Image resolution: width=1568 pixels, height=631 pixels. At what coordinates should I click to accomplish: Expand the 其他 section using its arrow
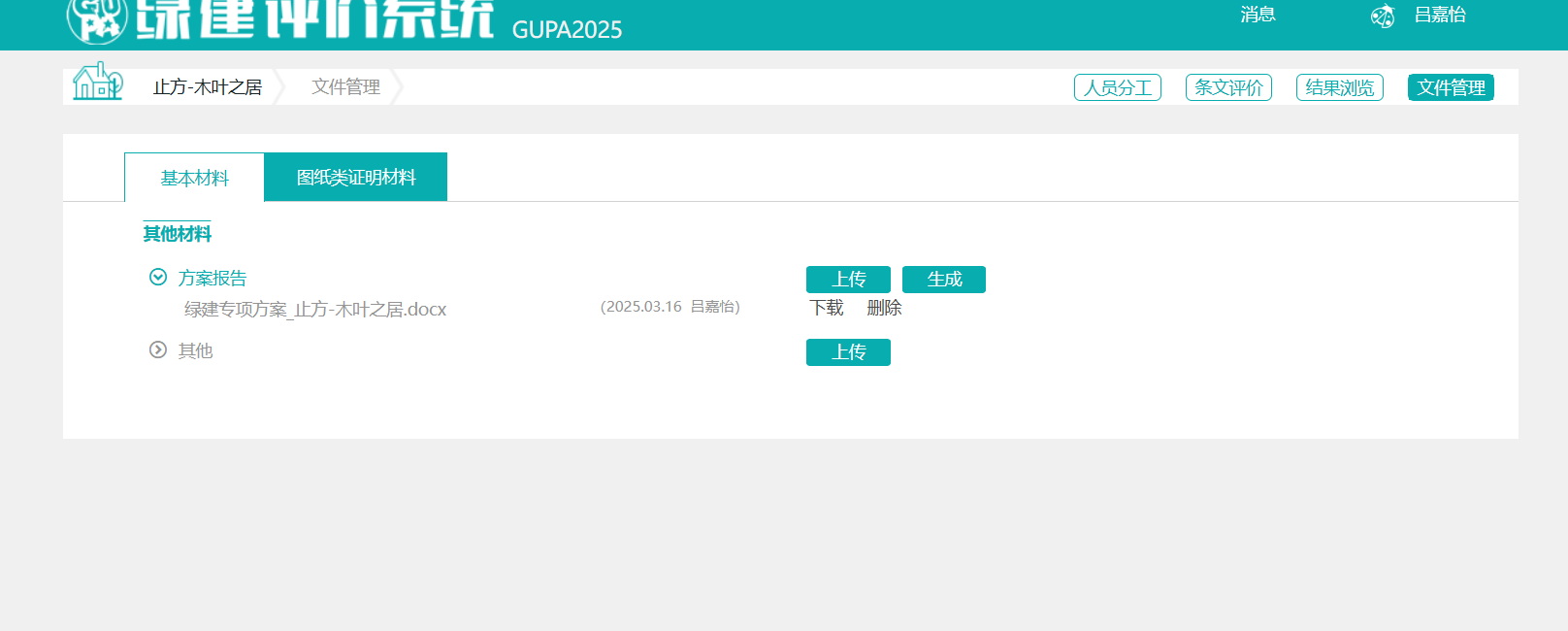pos(158,350)
